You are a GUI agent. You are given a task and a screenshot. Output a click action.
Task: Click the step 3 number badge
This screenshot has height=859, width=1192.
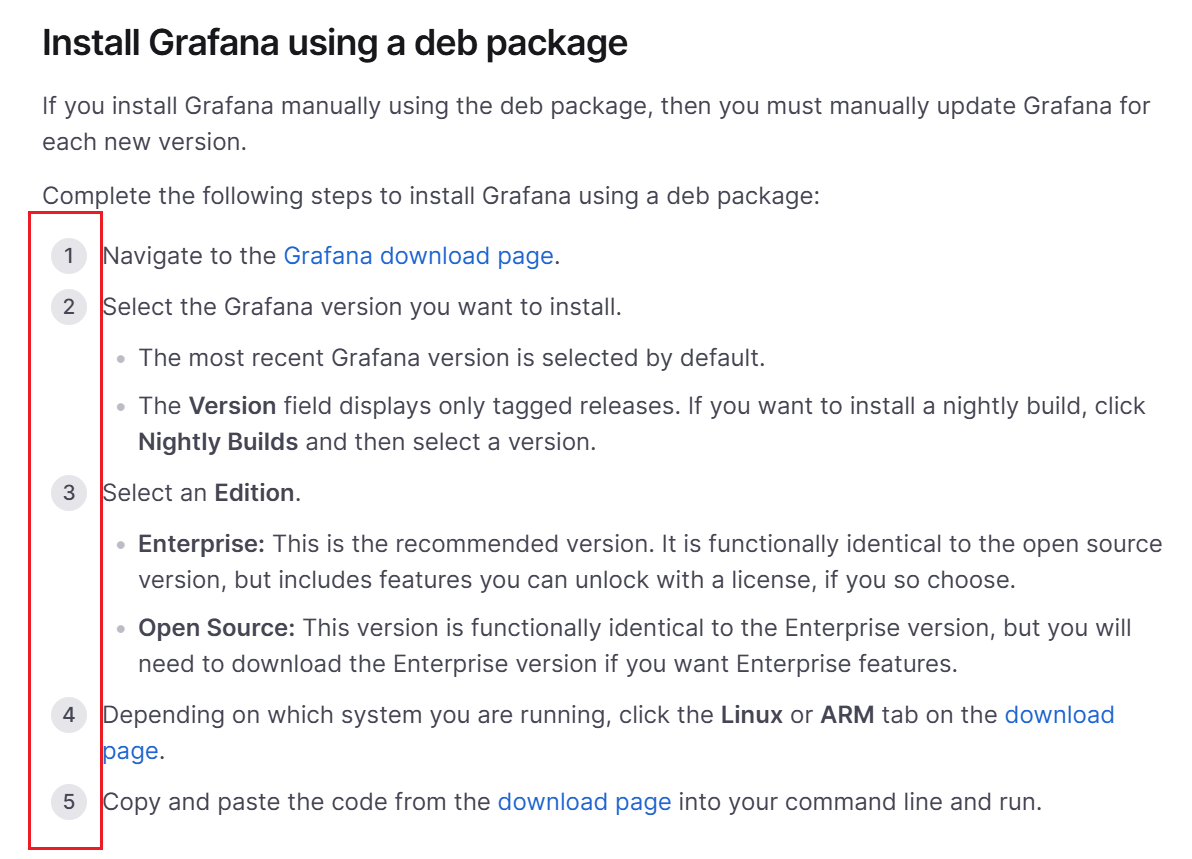[69, 493]
